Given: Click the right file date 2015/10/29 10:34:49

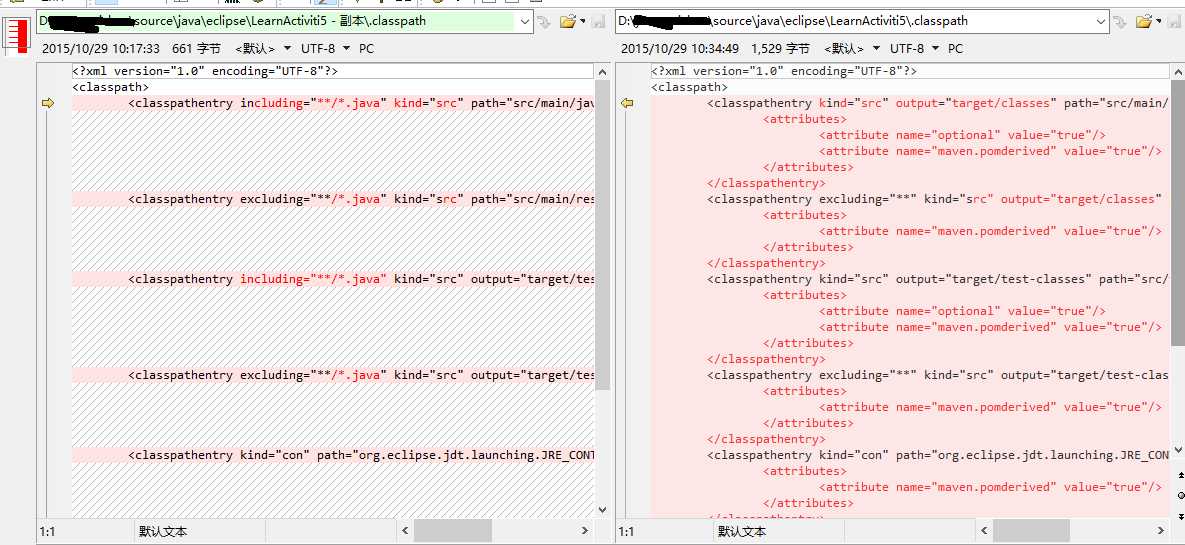Looking at the screenshot, I should click(x=679, y=48).
